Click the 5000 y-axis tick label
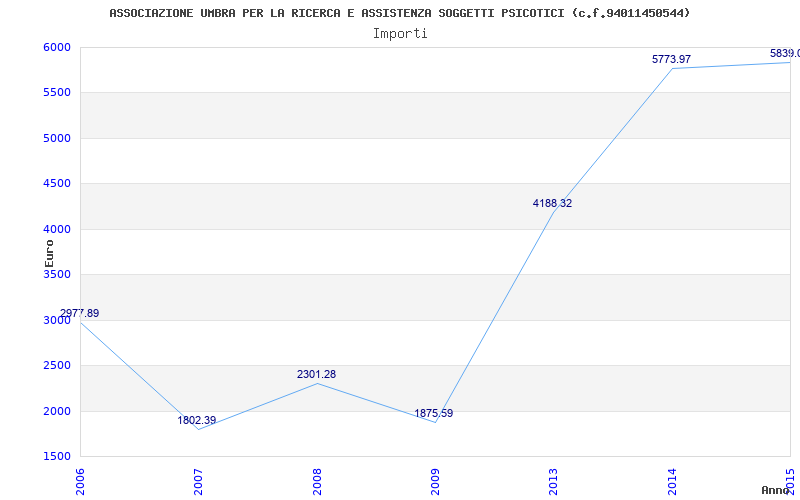 click(56, 138)
